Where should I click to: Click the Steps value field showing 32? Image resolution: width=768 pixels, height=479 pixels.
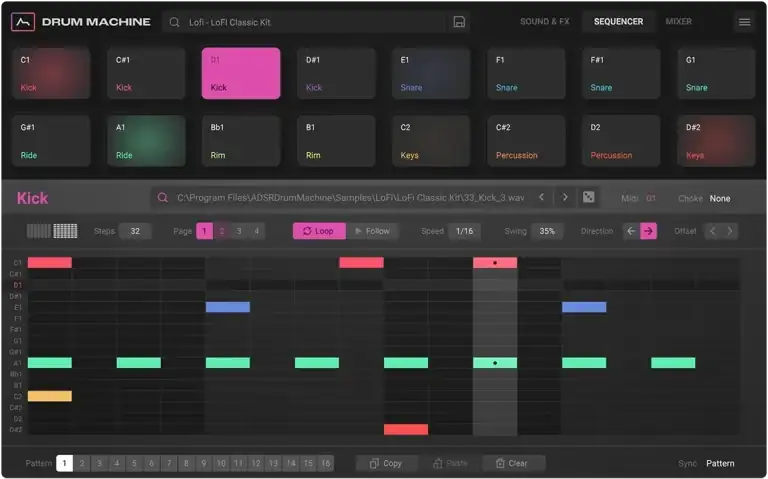point(135,231)
